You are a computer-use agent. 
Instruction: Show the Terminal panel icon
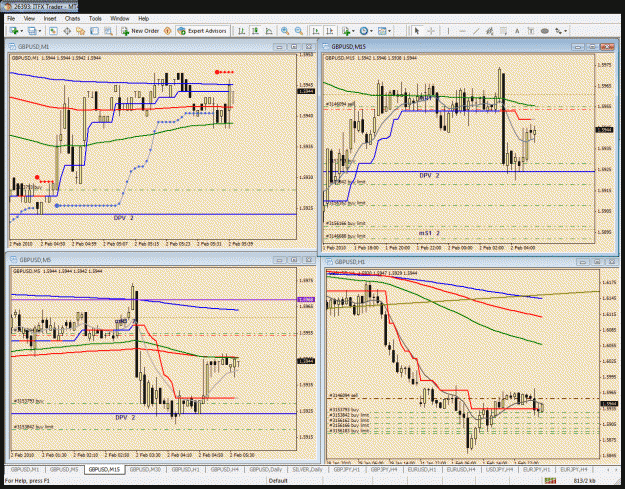94,31
